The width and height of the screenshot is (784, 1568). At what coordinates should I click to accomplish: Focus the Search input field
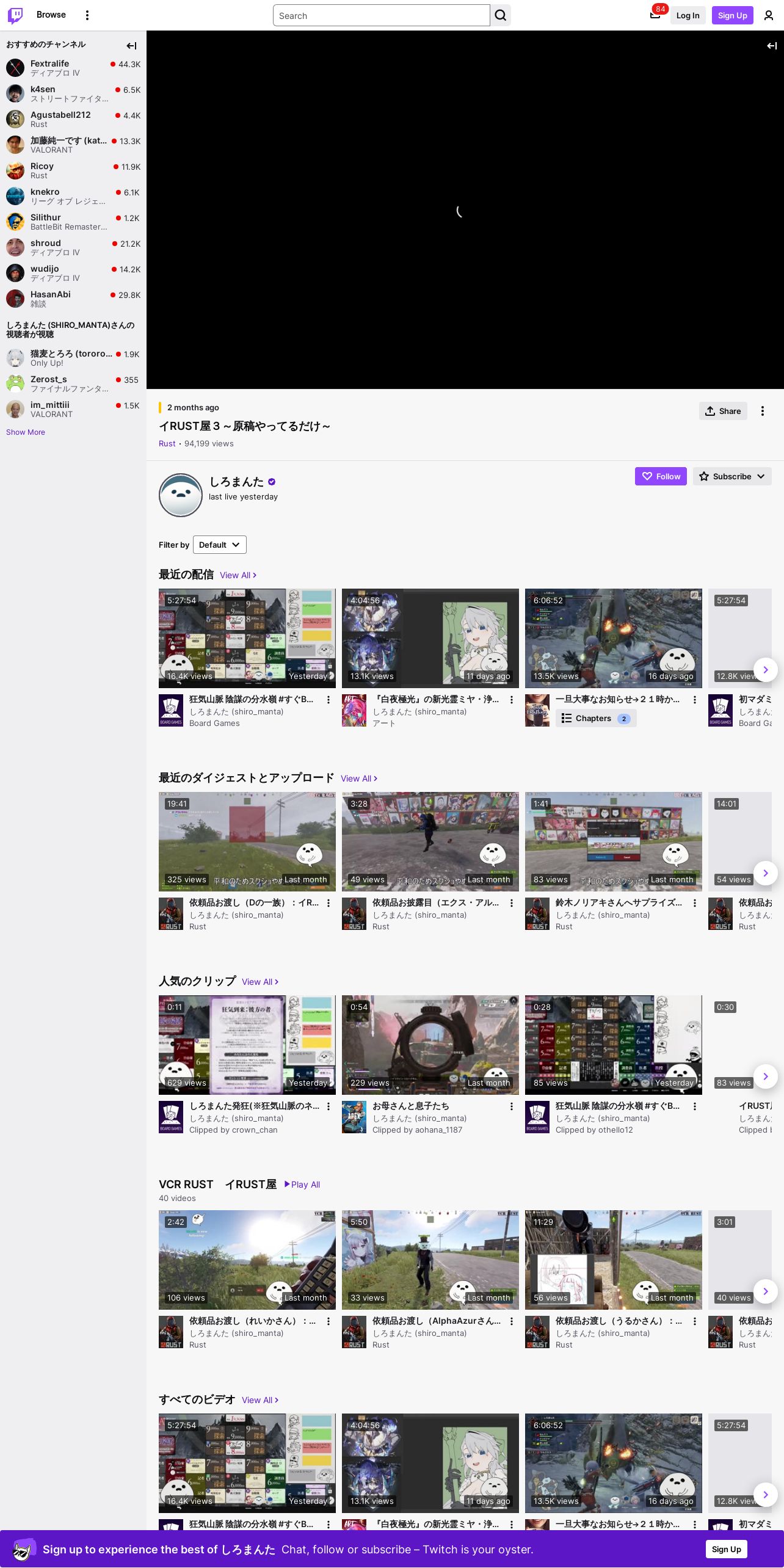382,15
